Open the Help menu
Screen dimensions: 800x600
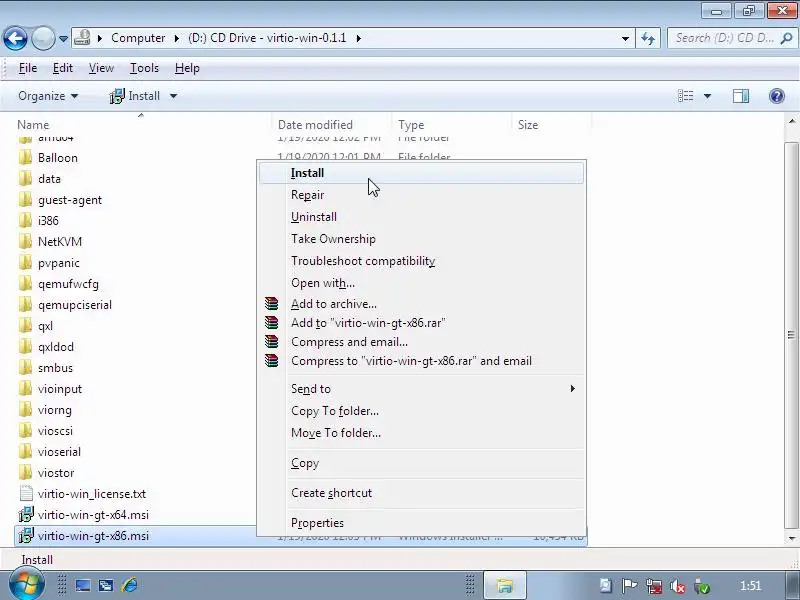(187, 68)
